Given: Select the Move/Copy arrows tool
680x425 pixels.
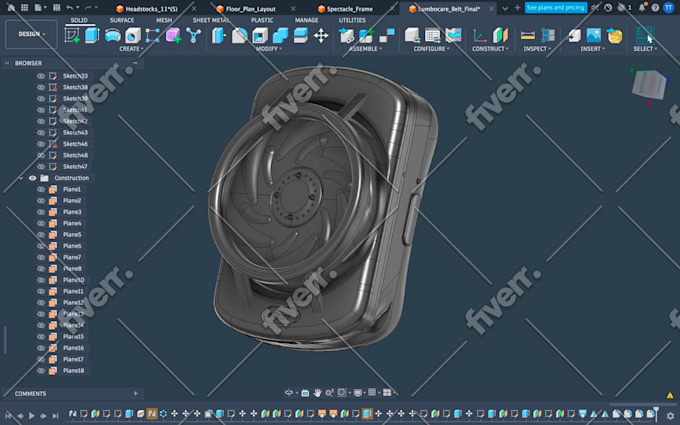Looking at the screenshot, I should (321, 36).
